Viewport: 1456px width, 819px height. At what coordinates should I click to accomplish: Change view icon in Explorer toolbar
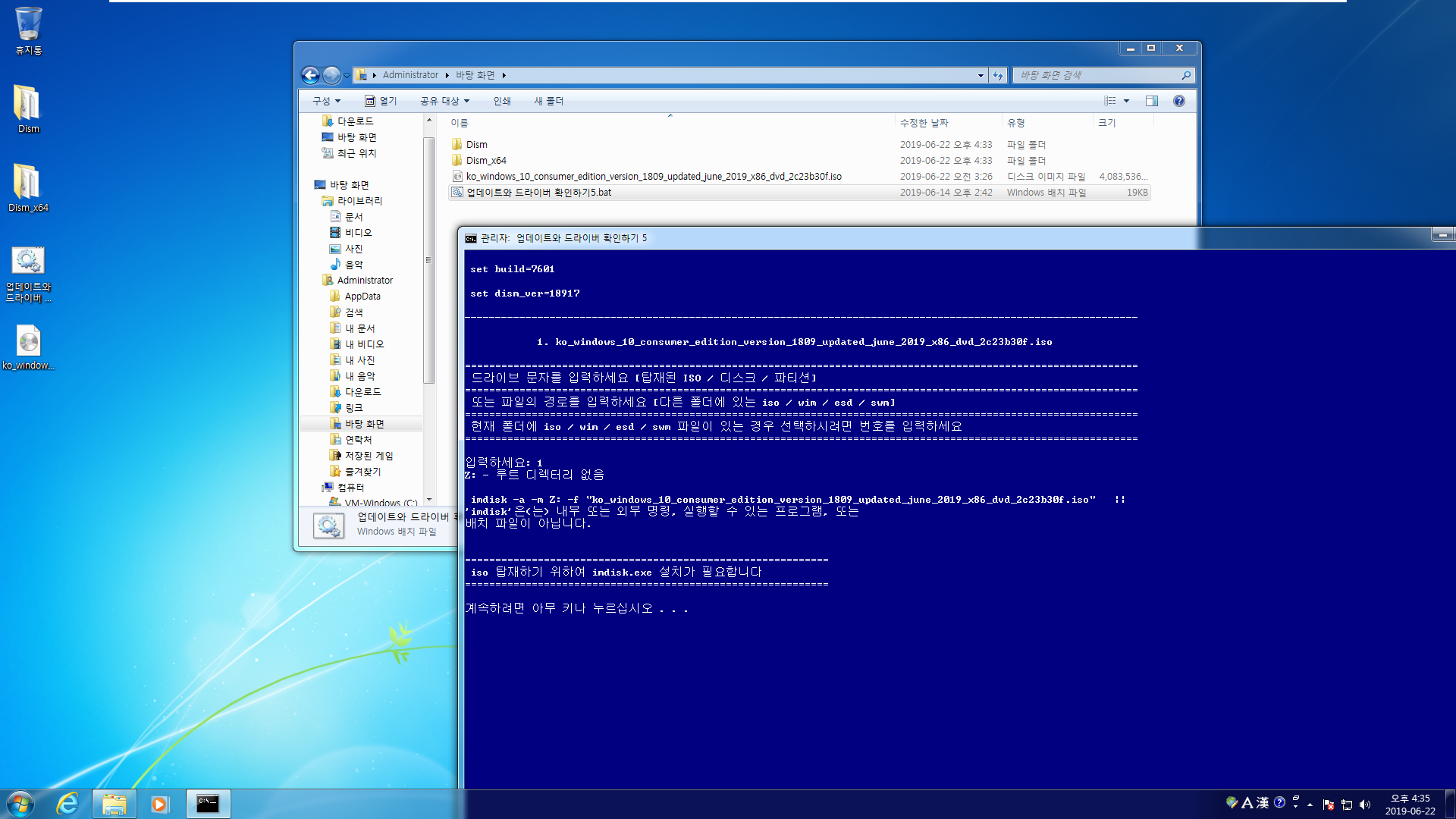[1110, 101]
